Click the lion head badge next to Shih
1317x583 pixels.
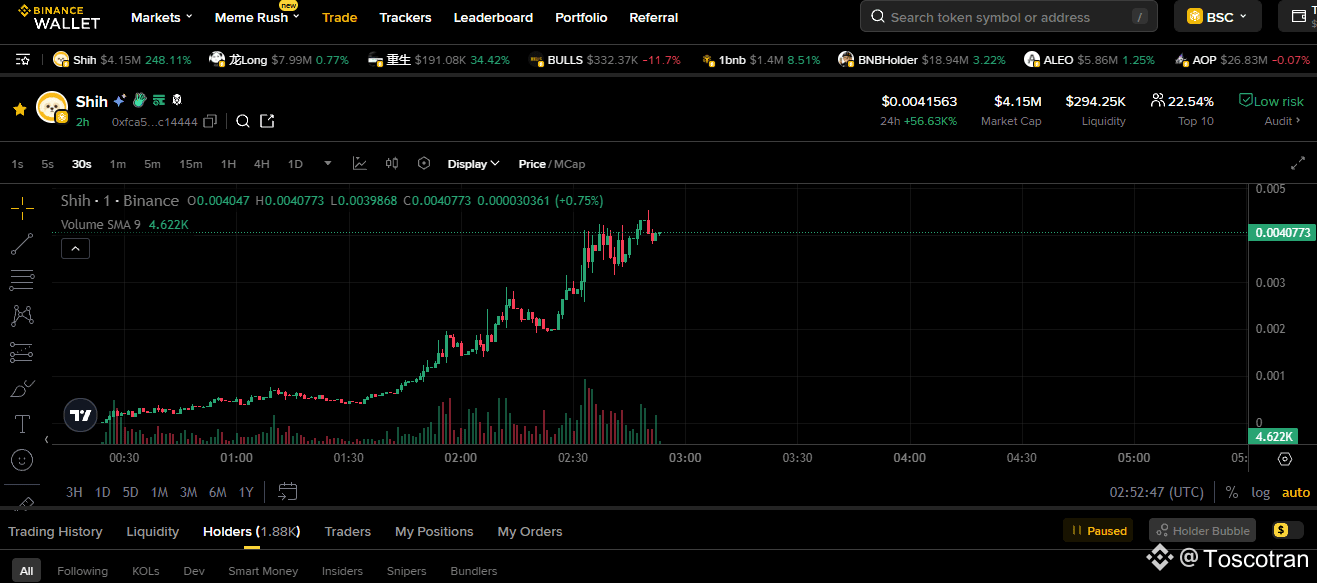[x=177, y=100]
